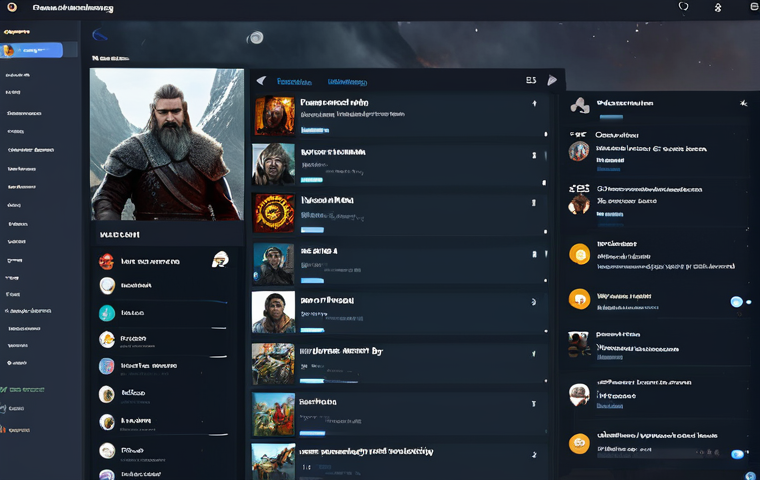Switch to the second blue tab in center panel

pos(347,82)
